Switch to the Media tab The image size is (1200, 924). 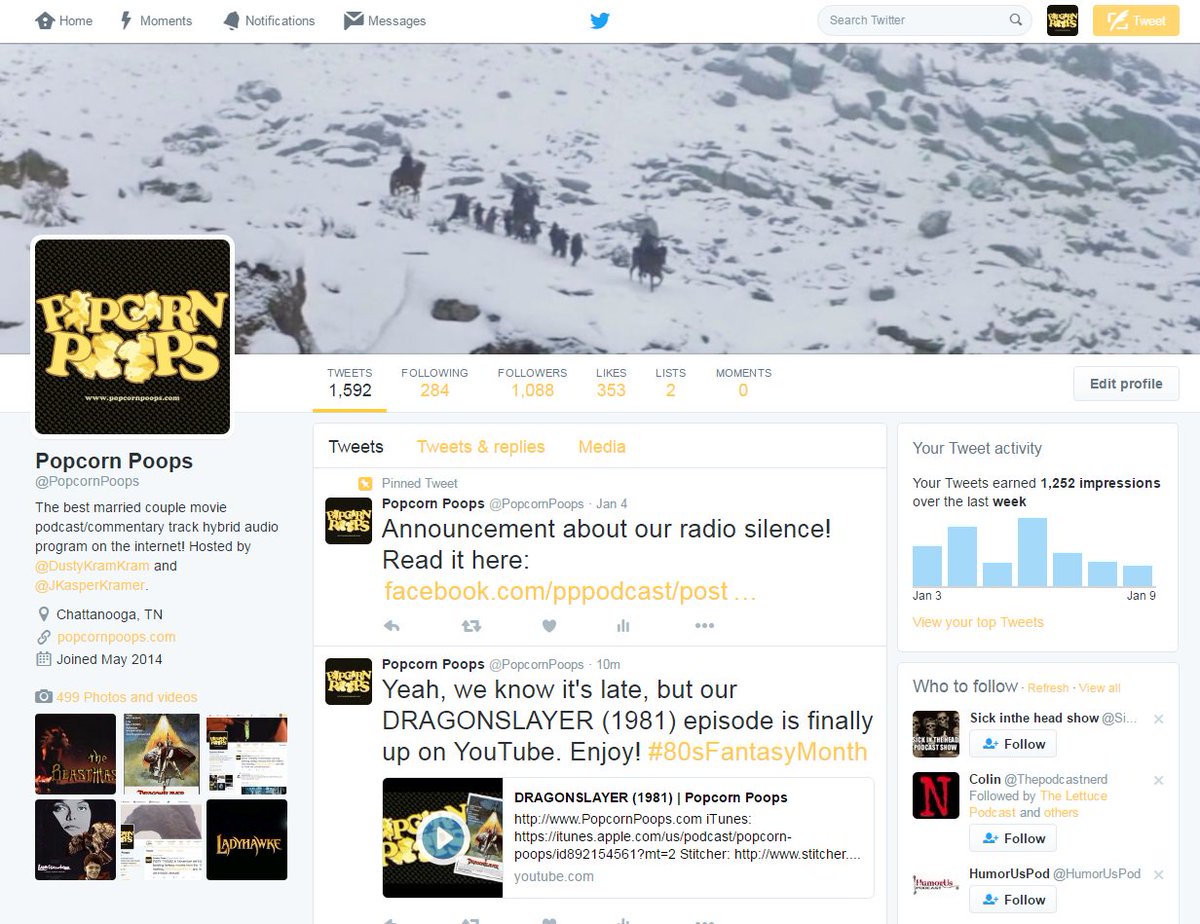(602, 447)
